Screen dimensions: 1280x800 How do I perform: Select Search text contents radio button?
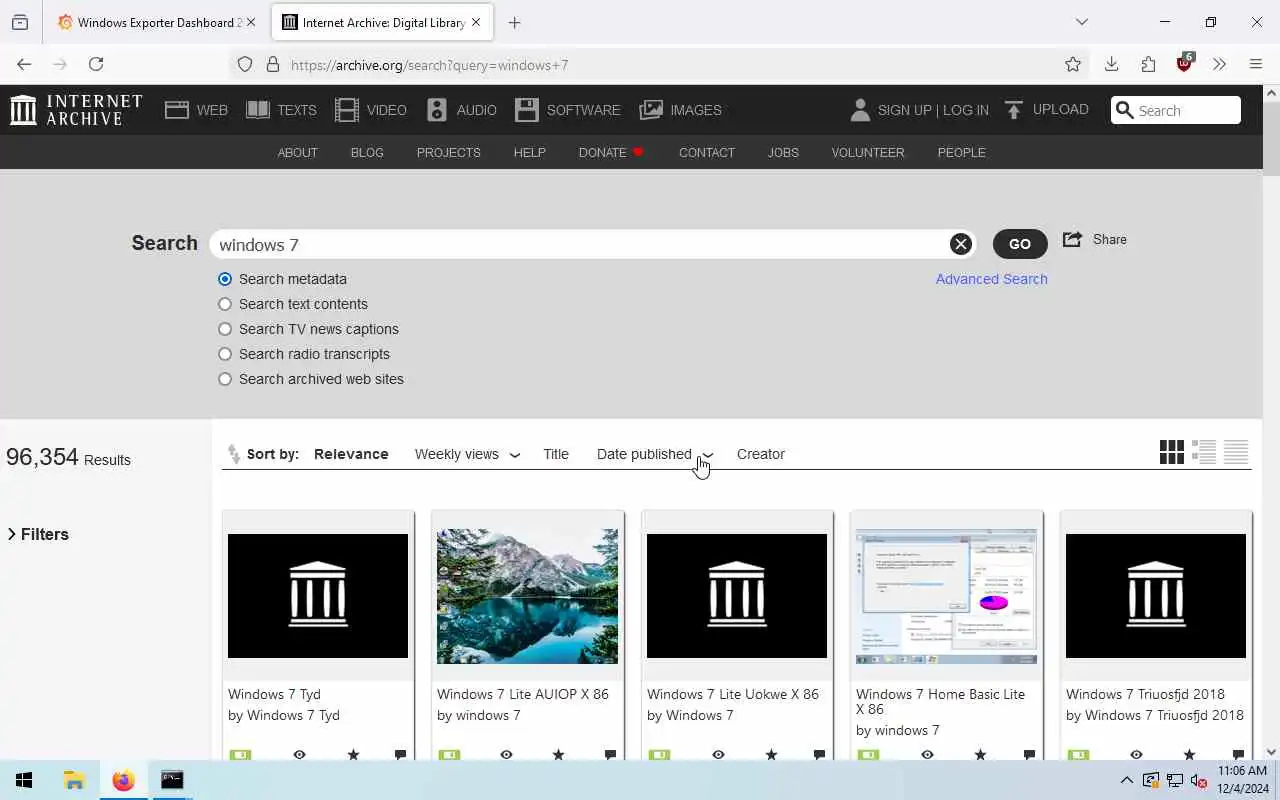click(225, 304)
